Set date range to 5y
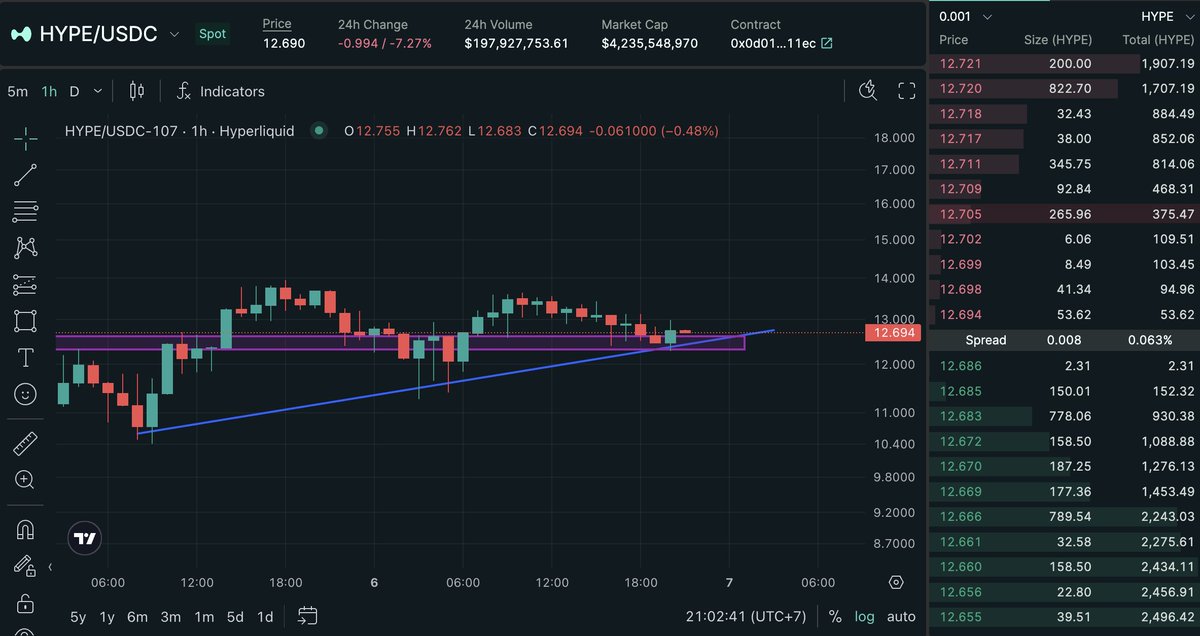 click(78, 617)
